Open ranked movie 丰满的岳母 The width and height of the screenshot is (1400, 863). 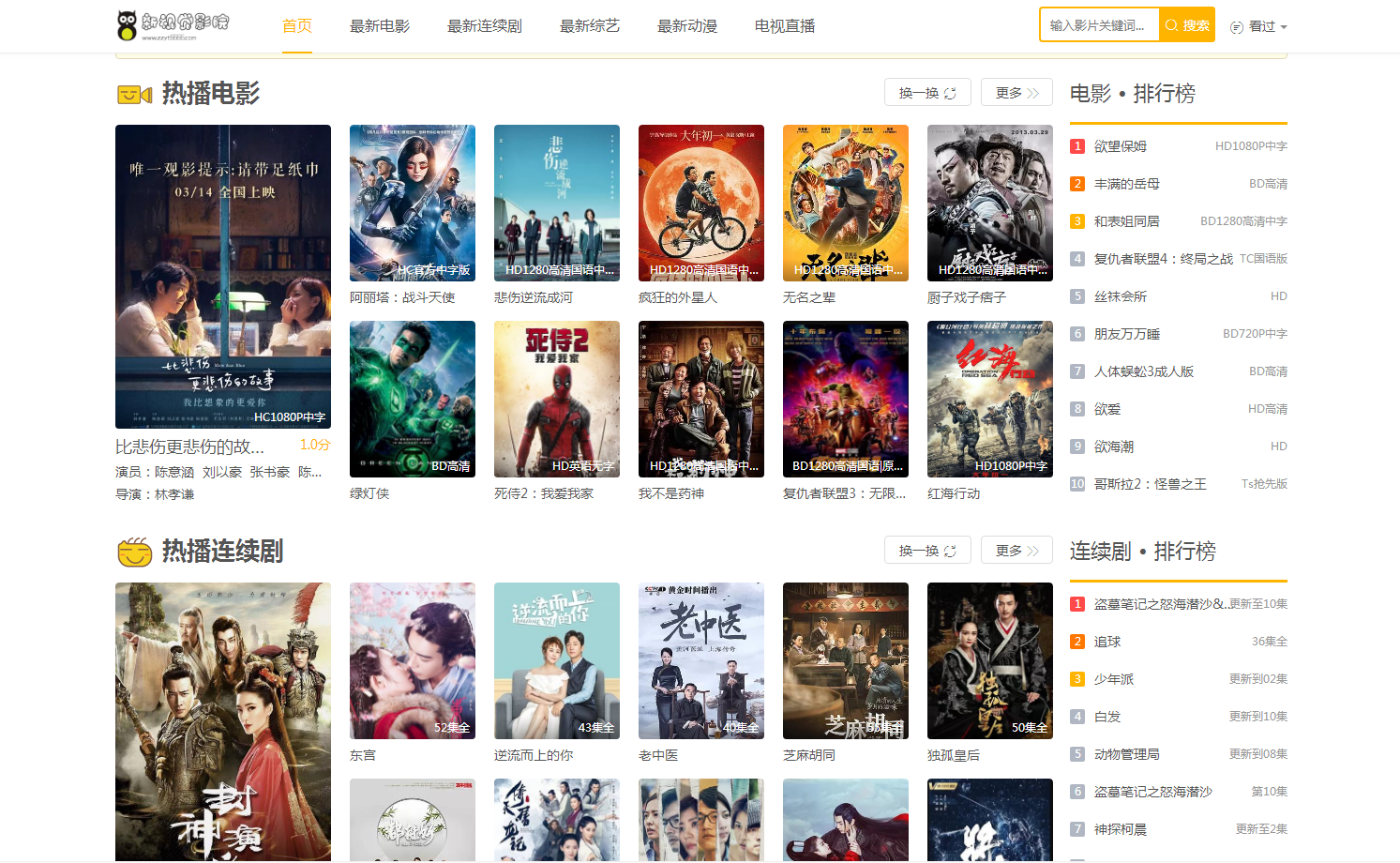1127,184
